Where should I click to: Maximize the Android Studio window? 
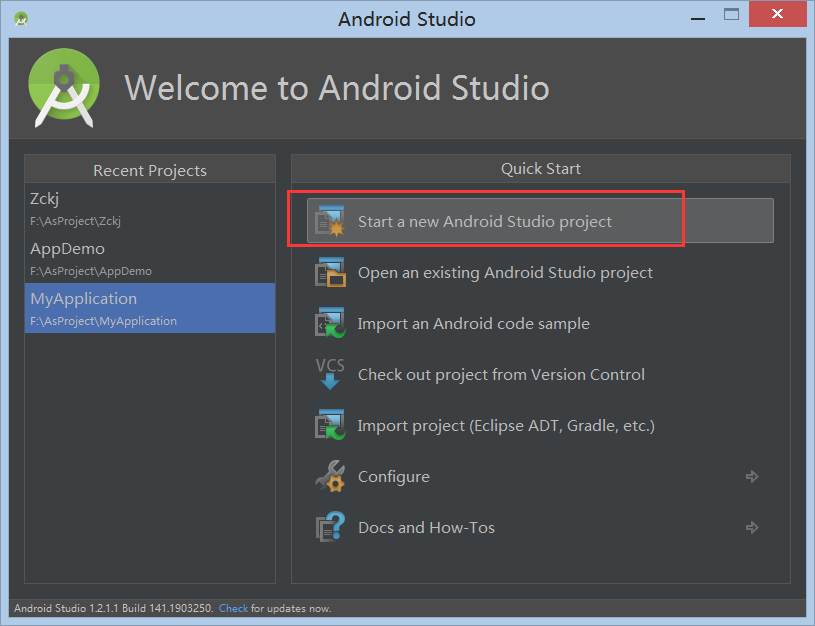(731, 15)
